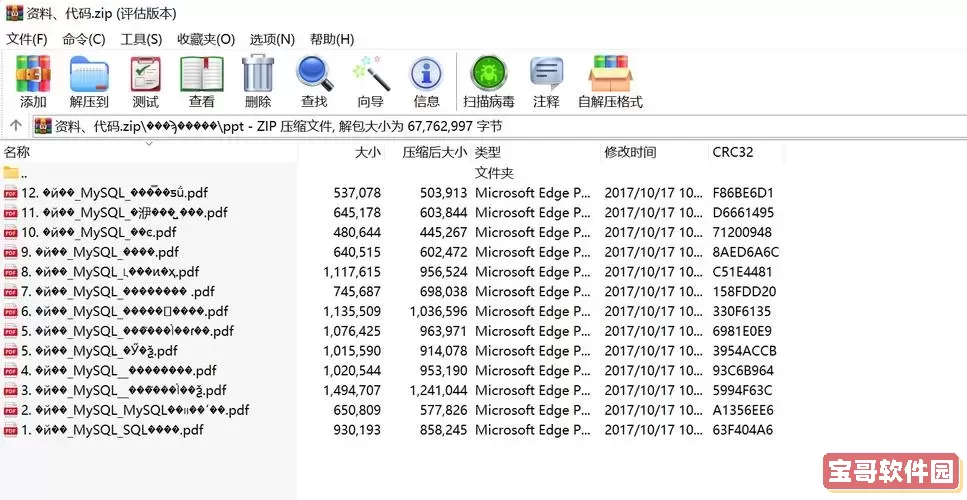Open the Find (查找) magnifier tool

314,81
